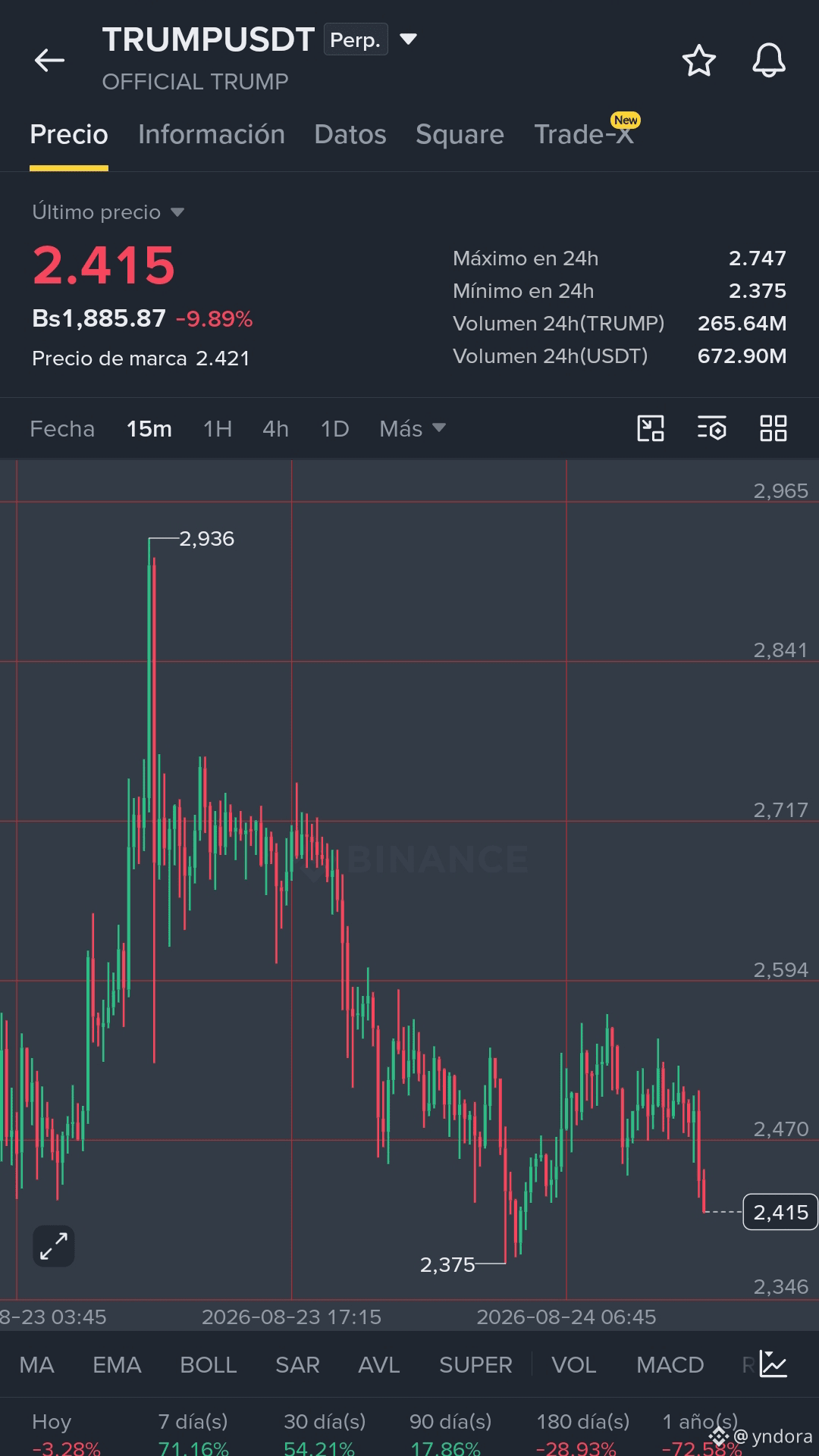This screenshot has width=819, height=1456.
Task: Open the Trade-X tab
Action: [x=584, y=134]
